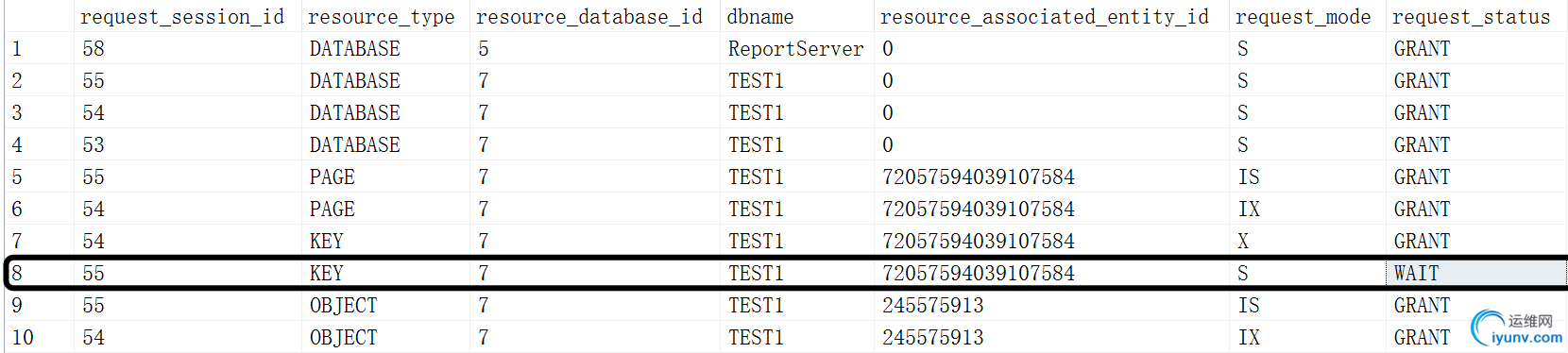
Task: Click the DATABASE resource type in row 2
Action: coord(385,80)
